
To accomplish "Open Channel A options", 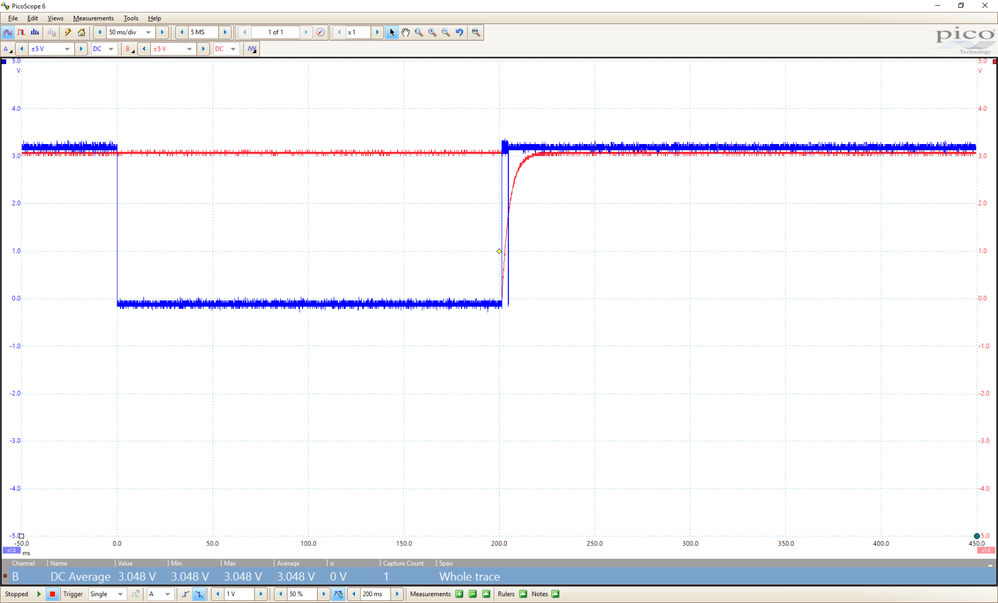I will pos(8,49).
